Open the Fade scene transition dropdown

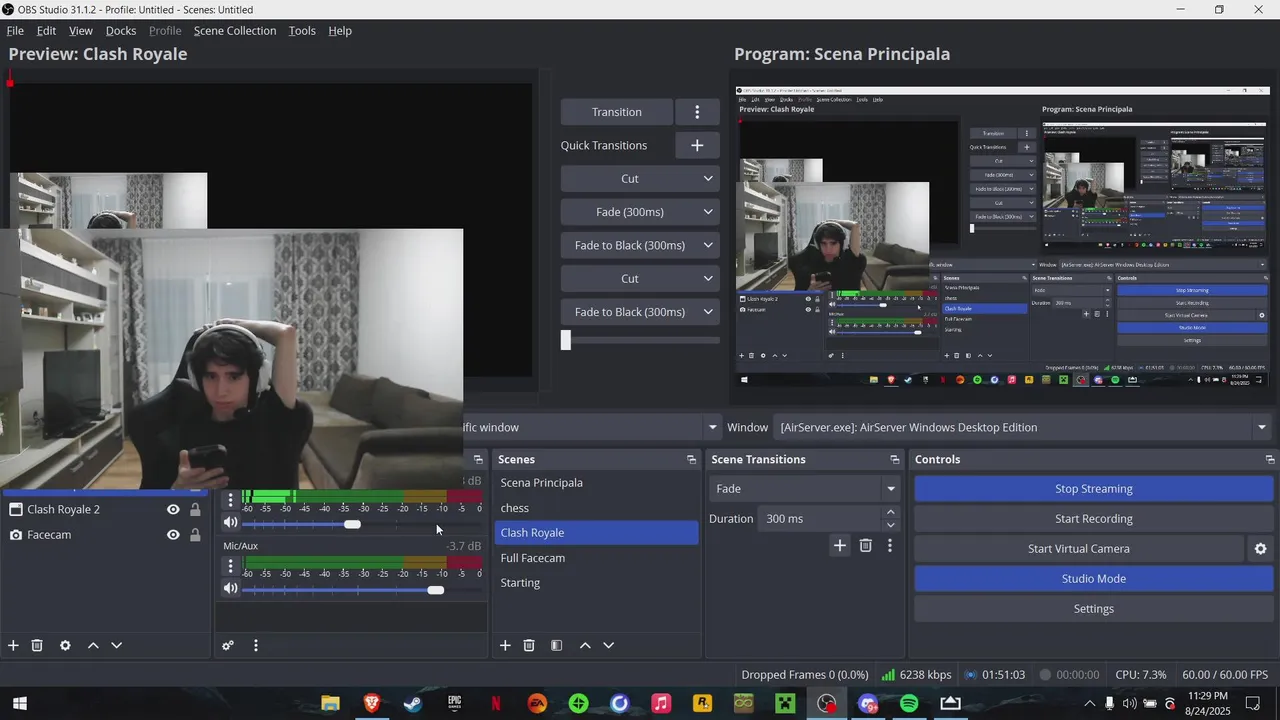tap(804, 489)
